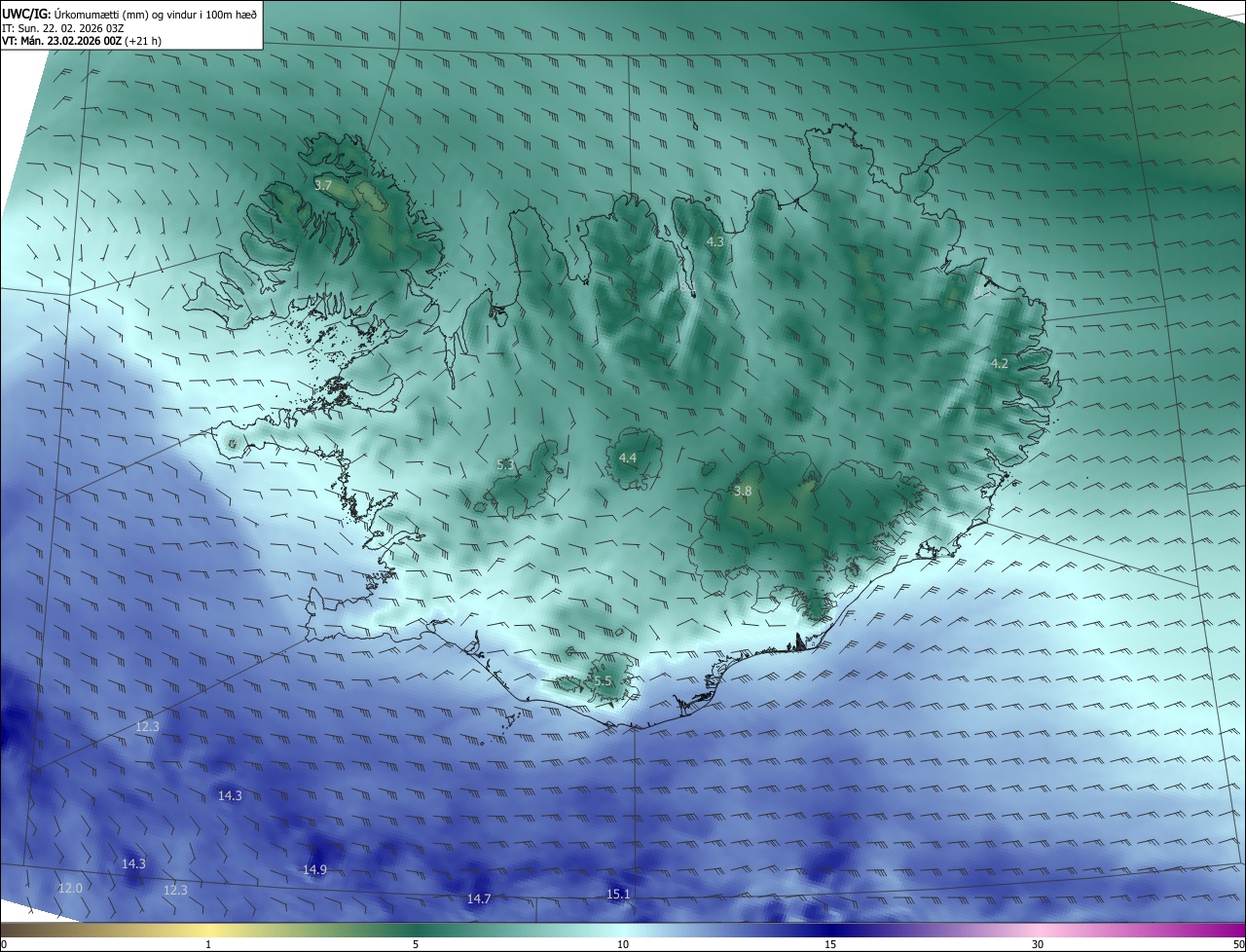Viewport: 1246px width, 952px height.
Task: Click the 5.3 value on the map
Action: [x=505, y=465]
